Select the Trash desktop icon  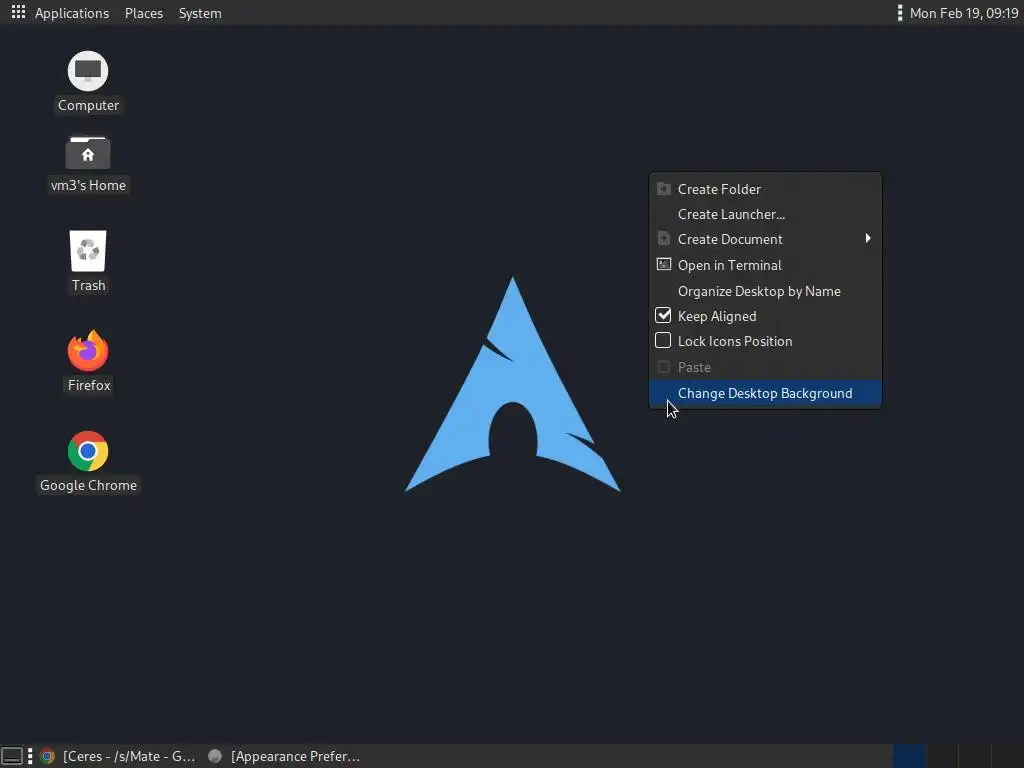click(x=88, y=251)
